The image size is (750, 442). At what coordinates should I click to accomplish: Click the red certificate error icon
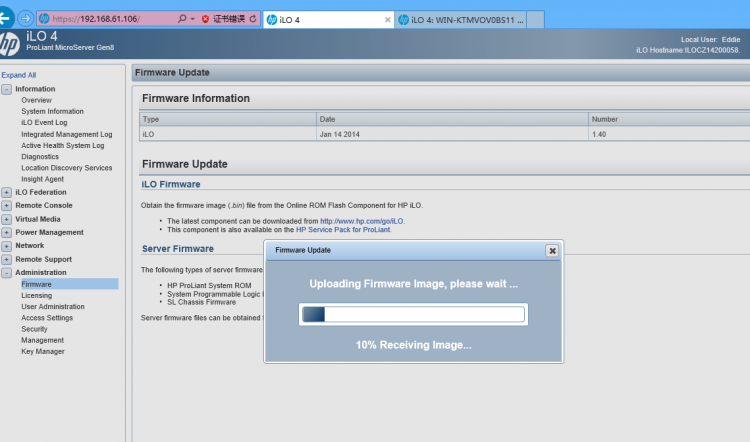[205, 19]
